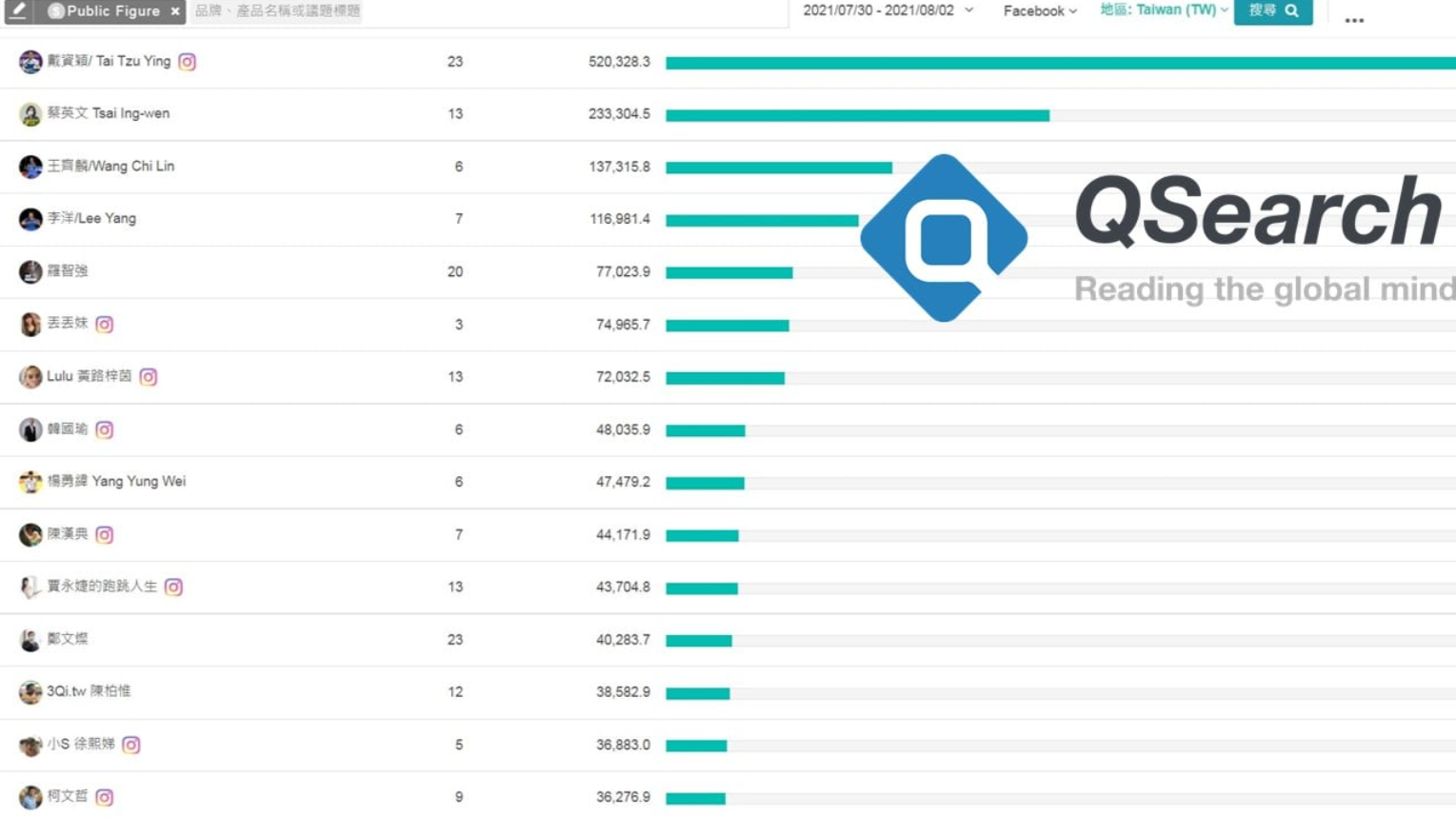Image resolution: width=1456 pixels, height=817 pixels.
Task: Click Instagram icon next to 柯文哲
Action: [105, 797]
